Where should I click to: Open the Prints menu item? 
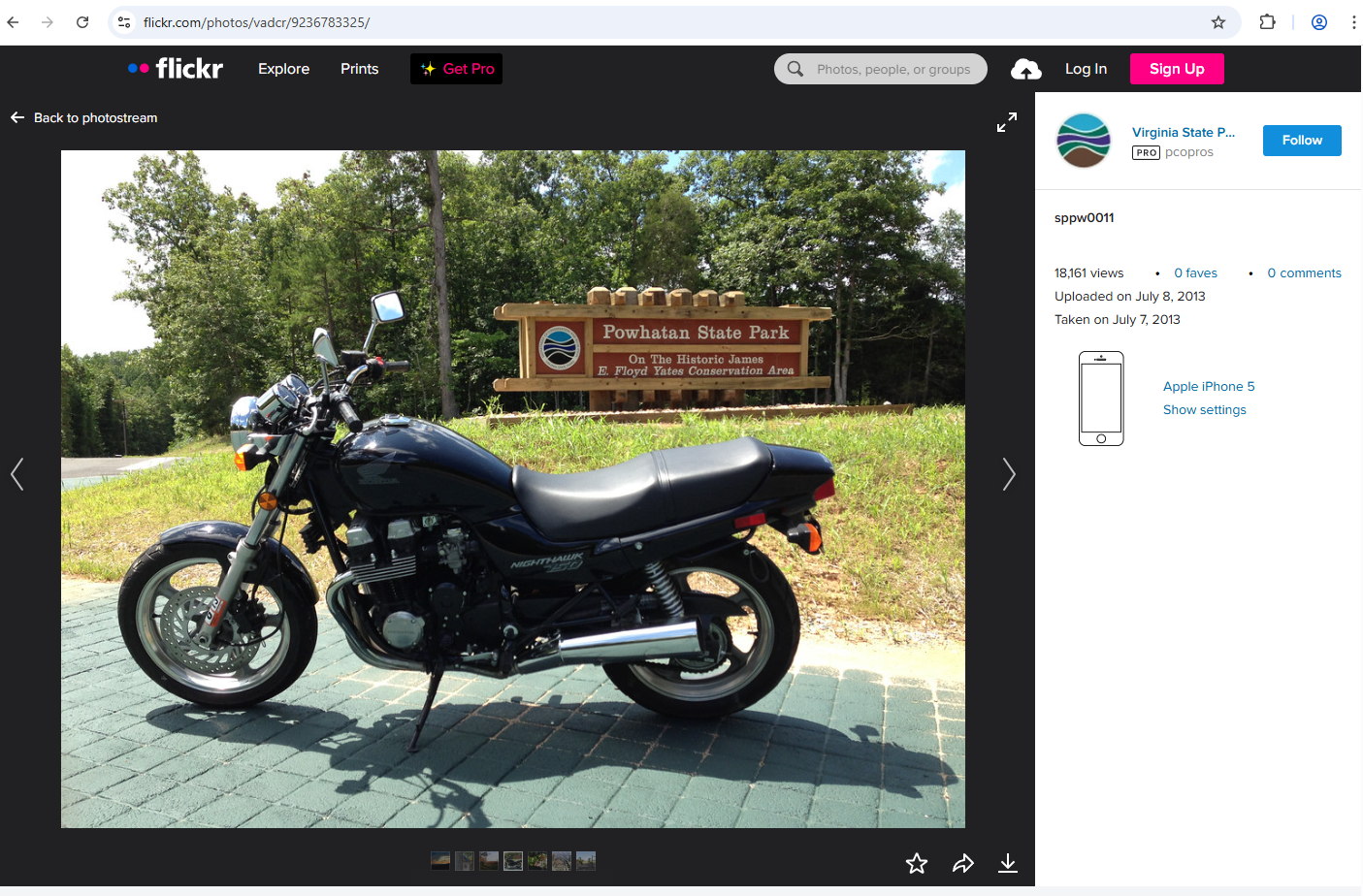tap(359, 68)
